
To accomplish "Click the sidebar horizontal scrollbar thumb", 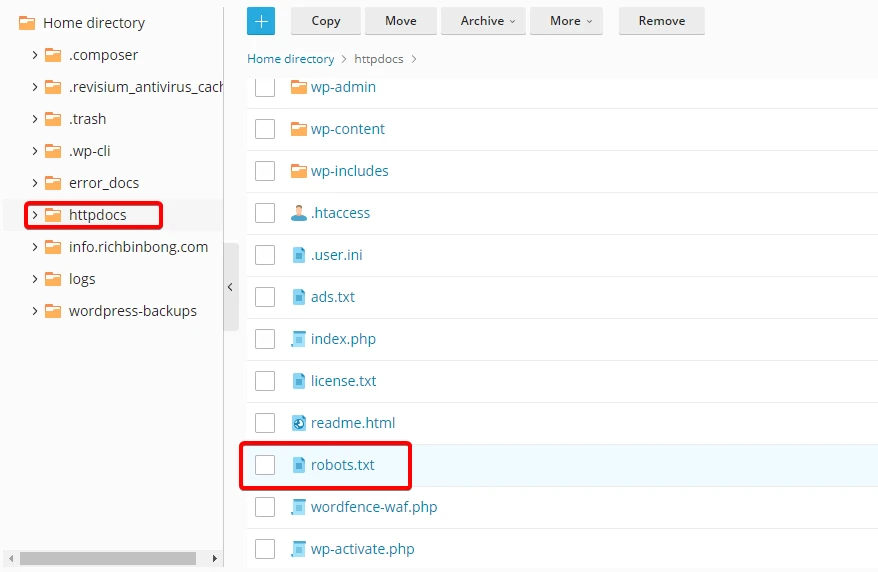I will [108, 558].
